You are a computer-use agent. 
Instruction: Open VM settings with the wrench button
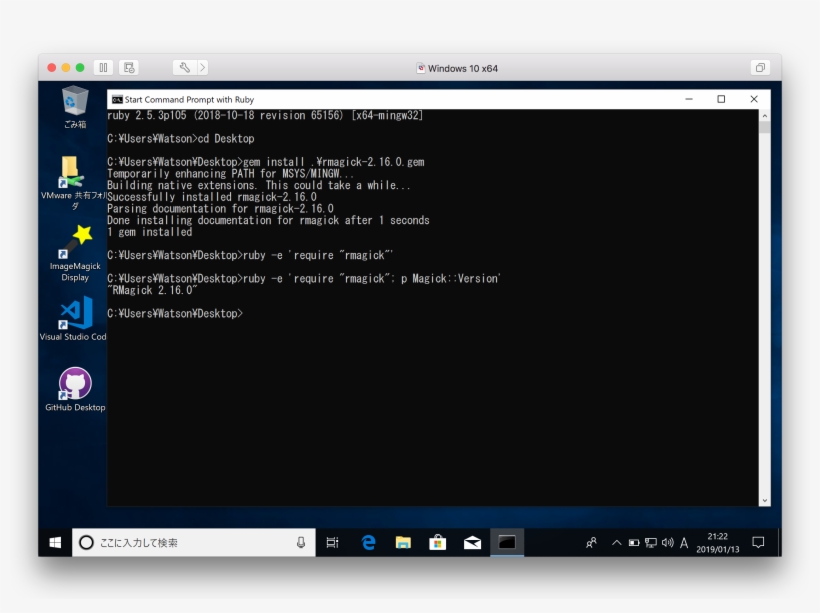(184, 68)
